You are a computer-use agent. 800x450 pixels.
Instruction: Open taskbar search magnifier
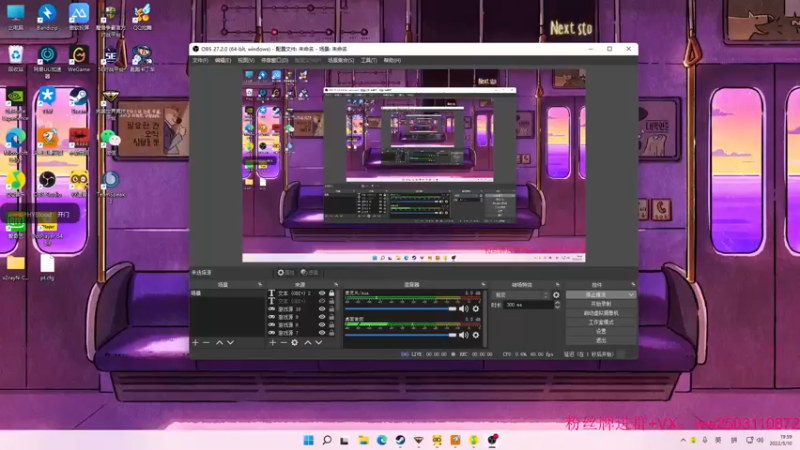(327, 440)
